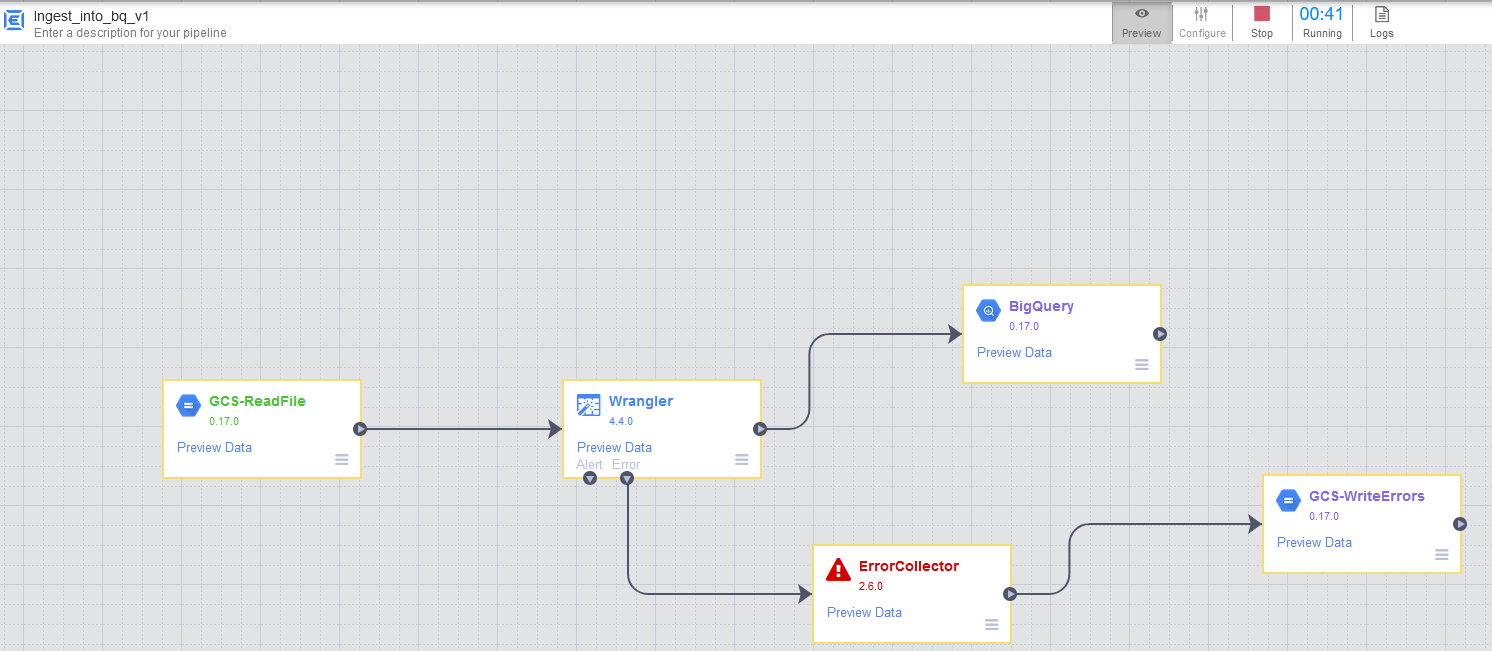The height and width of the screenshot is (651, 1492).
Task: Open the GCS-ReadFile node title
Action: (x=257, y=401)
